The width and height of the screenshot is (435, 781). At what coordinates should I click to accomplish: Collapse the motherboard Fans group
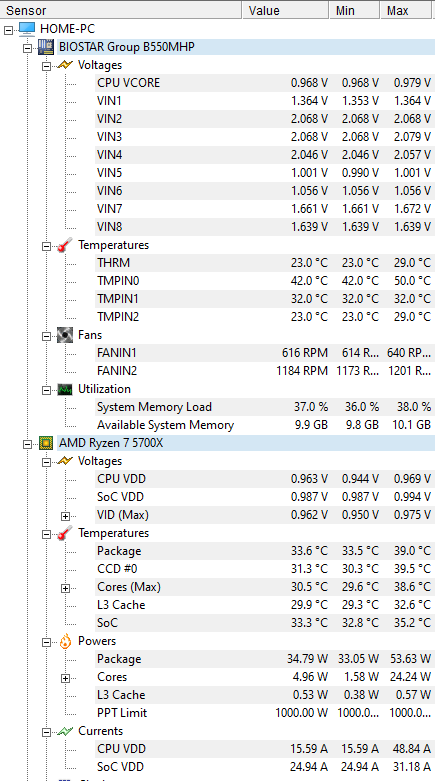(46, 336)
